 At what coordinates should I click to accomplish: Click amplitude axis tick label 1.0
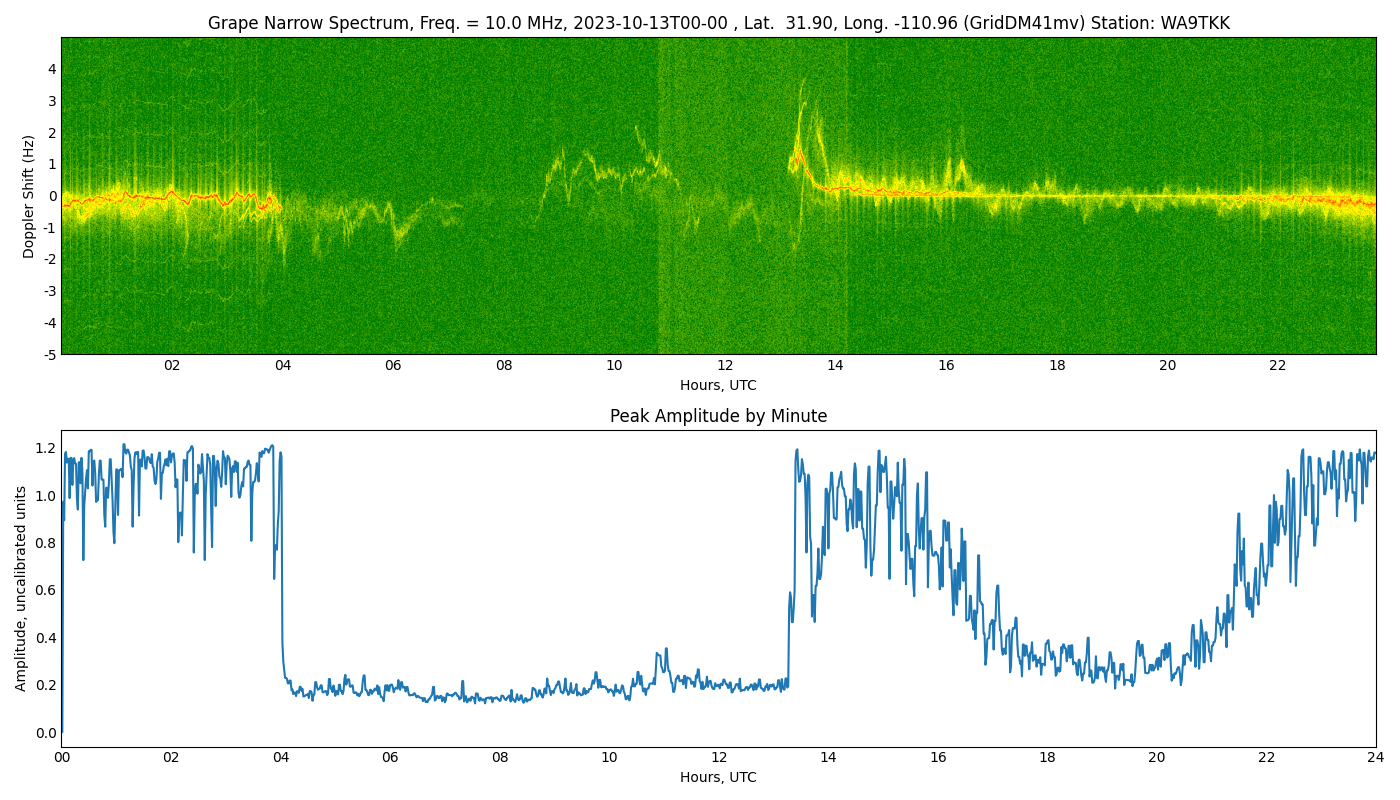click(46, 495)
